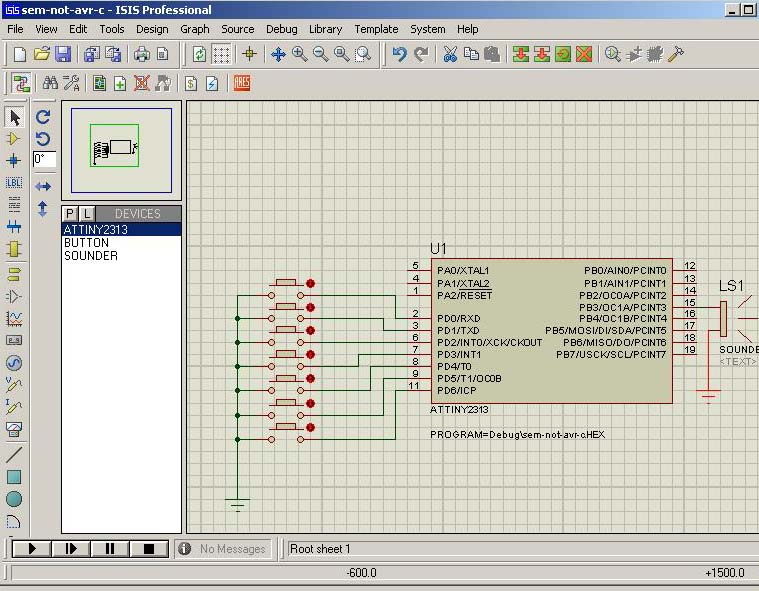Click the Save design icon
This screenshot has width=759, height=591.
coord(63,54)
